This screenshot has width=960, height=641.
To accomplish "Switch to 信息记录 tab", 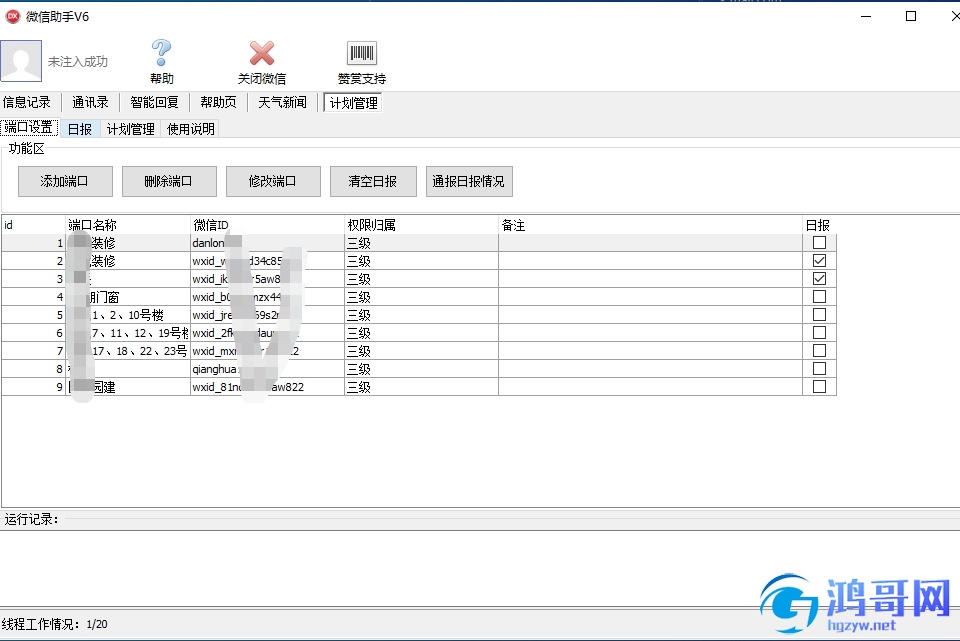I will tap(27, 102).
